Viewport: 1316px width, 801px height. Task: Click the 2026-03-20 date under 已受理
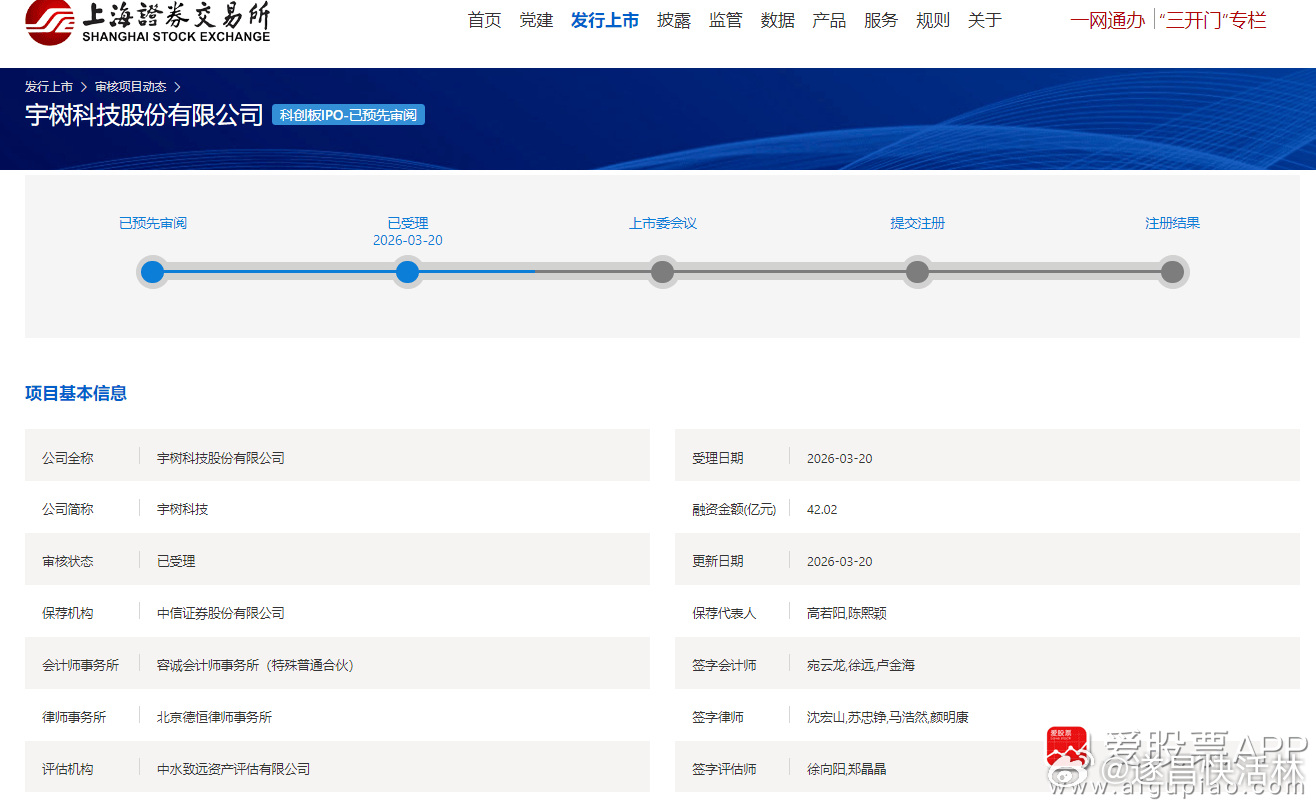[408, 241]
